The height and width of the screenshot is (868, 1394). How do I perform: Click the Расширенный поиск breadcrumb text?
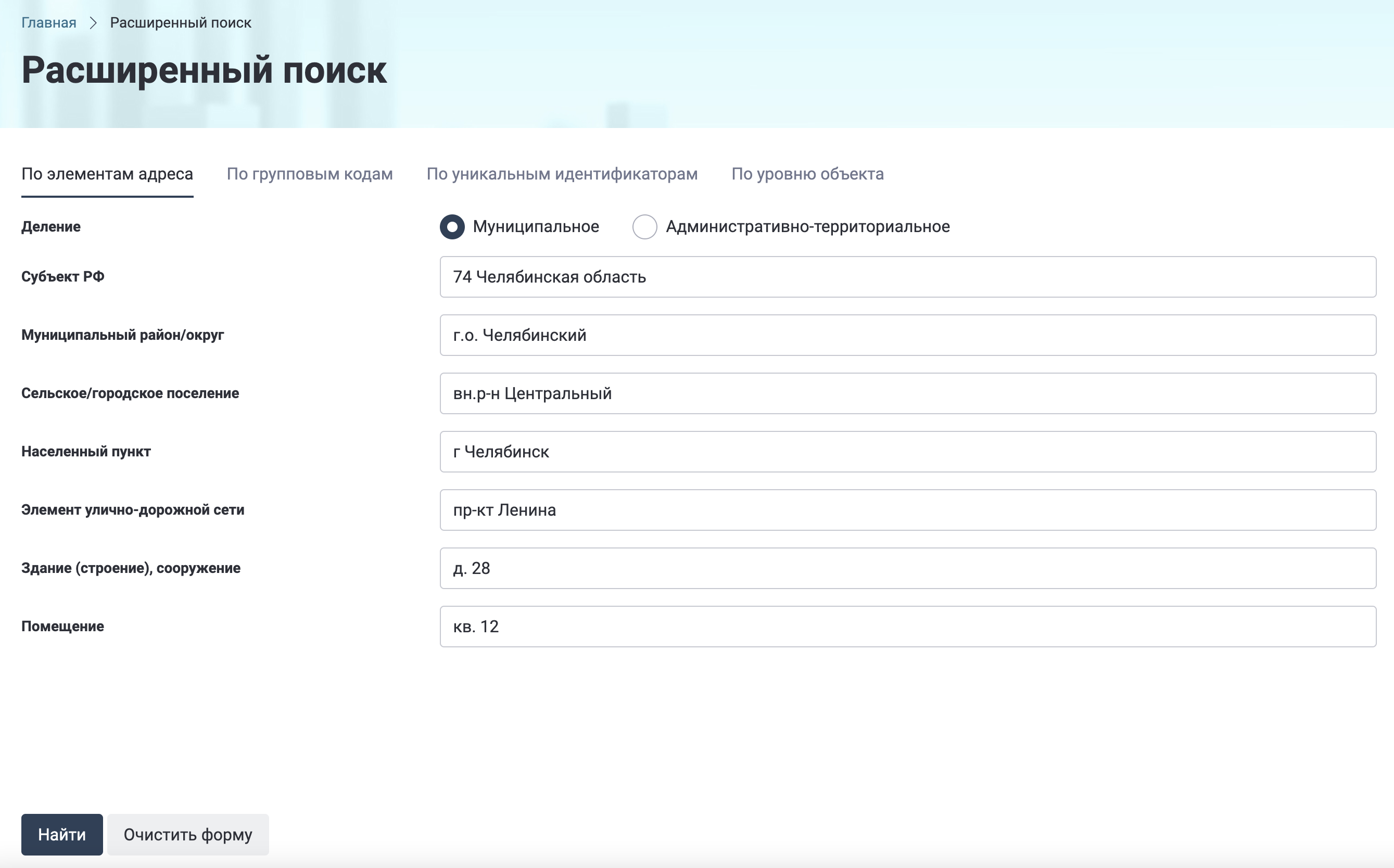pos(180,22)
